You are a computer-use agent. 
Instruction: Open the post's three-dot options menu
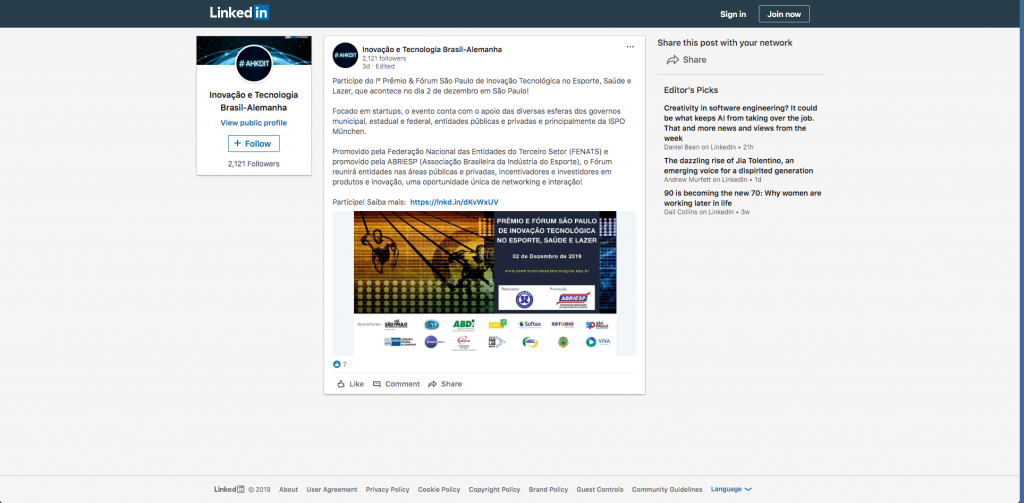[x=630, y=47]
